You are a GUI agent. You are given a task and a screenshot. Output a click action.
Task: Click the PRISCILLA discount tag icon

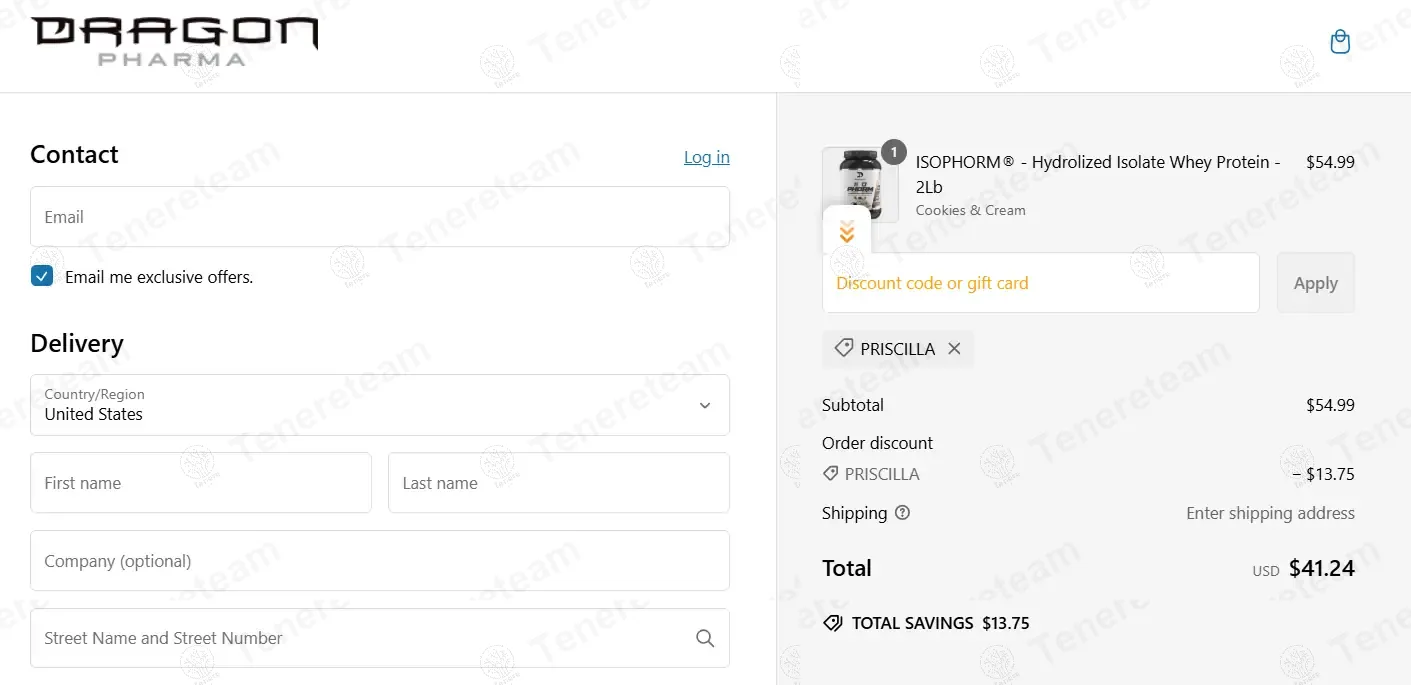pyautogui.click(x=844, y=348)
